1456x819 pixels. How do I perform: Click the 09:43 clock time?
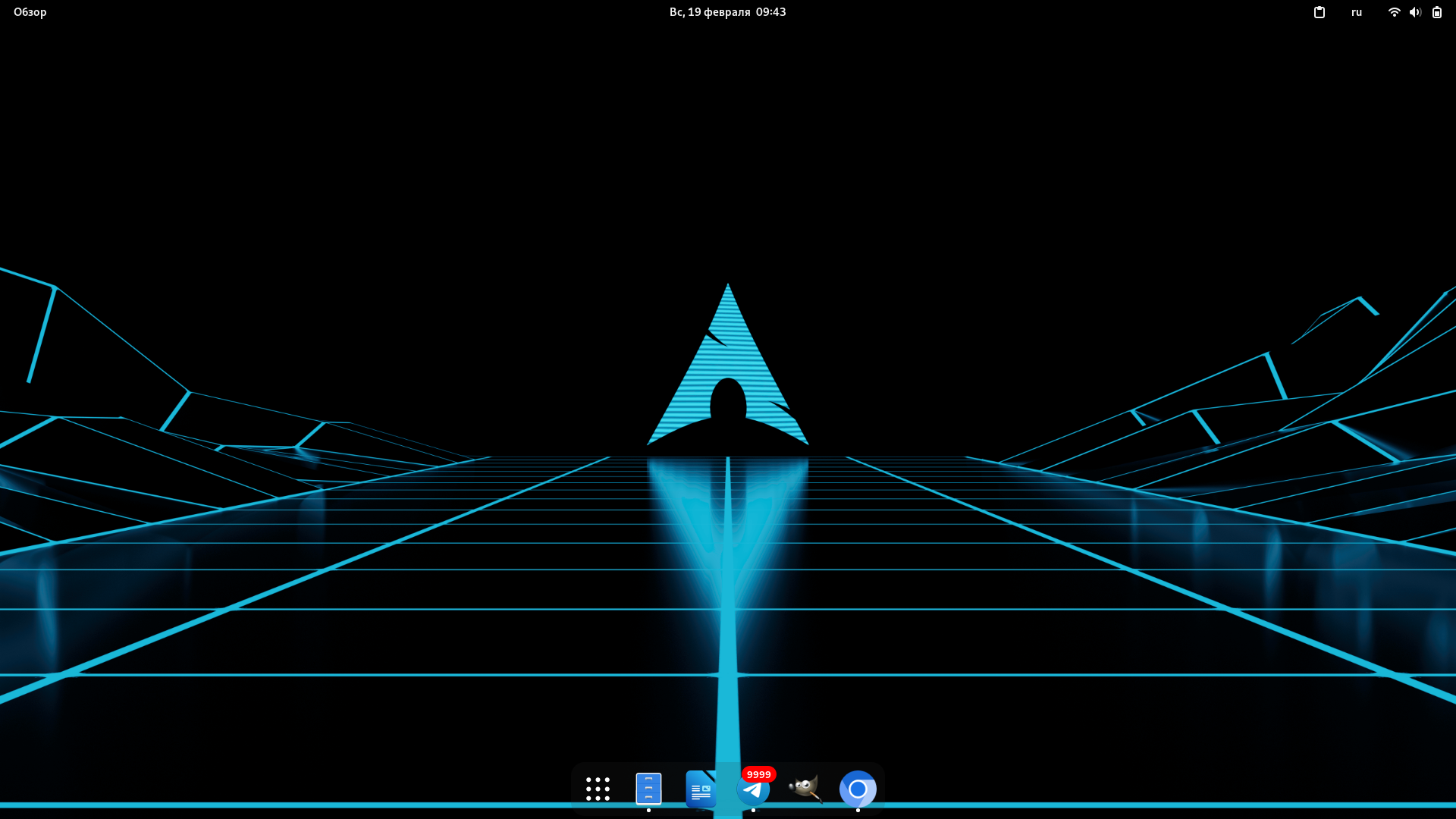pos(770,12)
